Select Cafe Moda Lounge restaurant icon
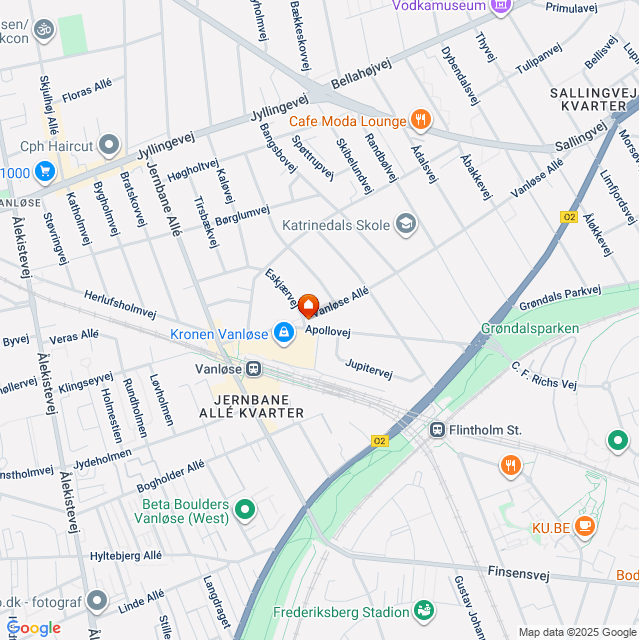 [421, 120]
